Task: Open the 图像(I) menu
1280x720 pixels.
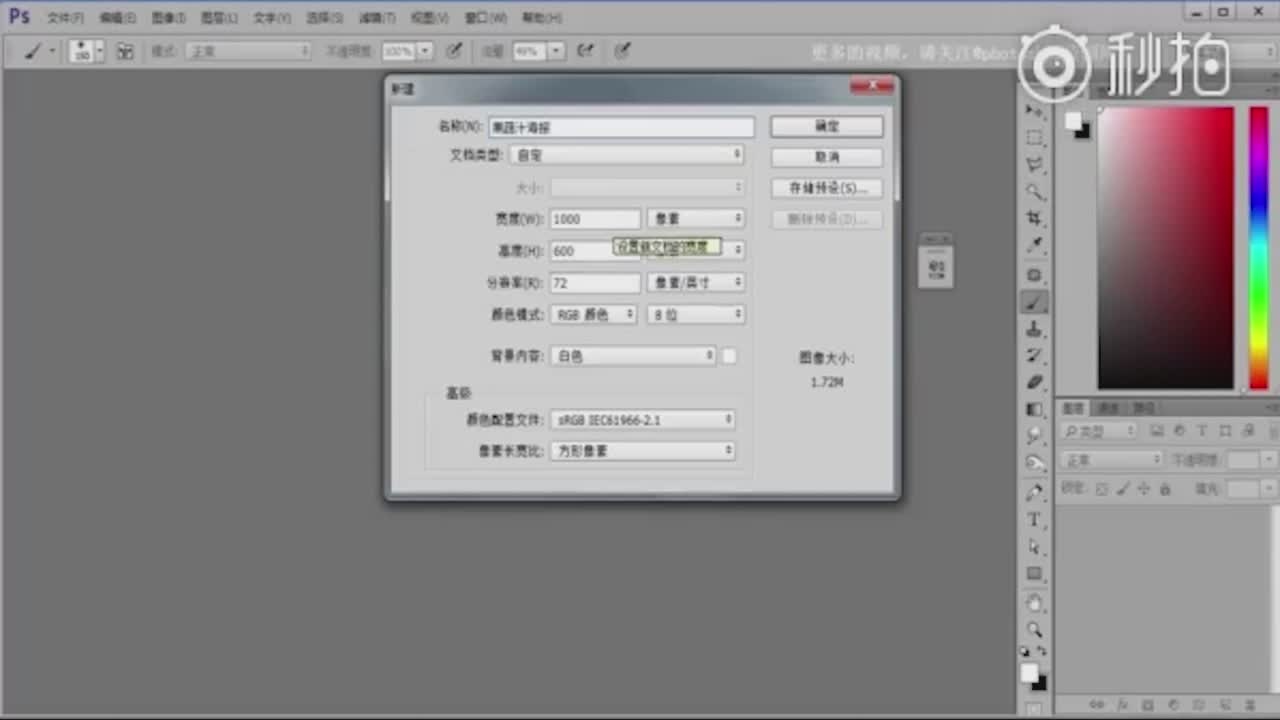Action: (168, 18)
